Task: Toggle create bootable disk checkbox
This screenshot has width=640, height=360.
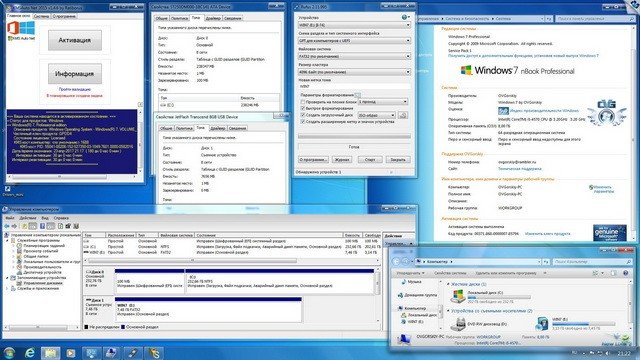Action: (303, 115)
